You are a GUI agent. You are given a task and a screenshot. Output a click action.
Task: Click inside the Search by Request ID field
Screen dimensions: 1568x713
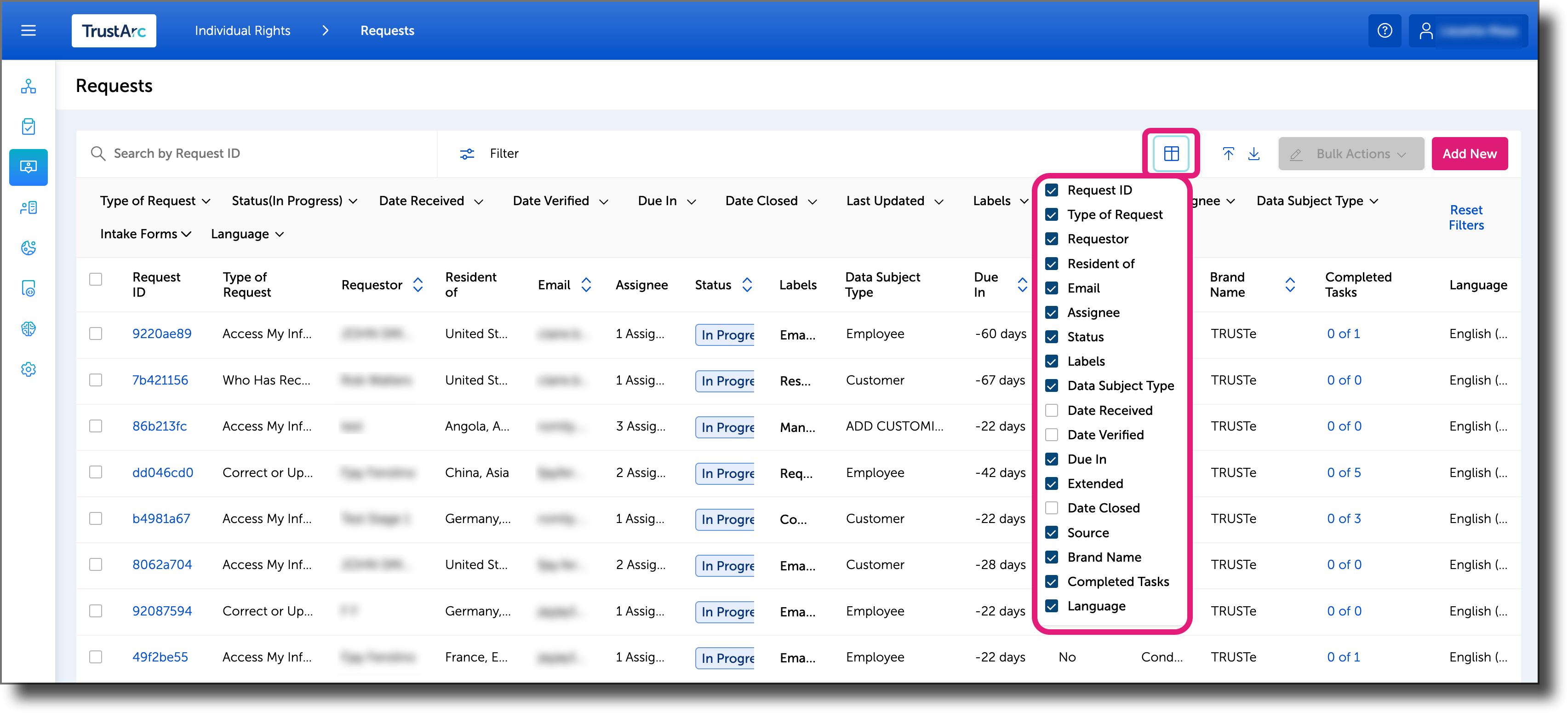(244, 153)
